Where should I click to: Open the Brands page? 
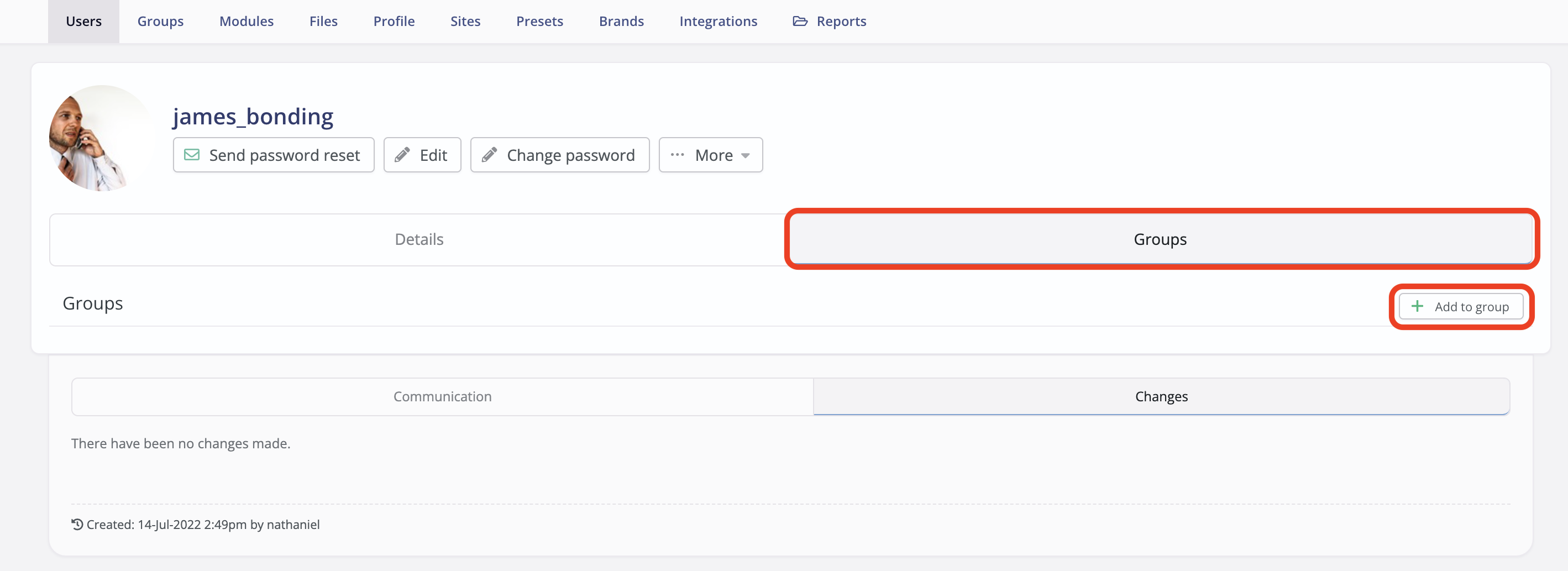(x=621, y=20)
